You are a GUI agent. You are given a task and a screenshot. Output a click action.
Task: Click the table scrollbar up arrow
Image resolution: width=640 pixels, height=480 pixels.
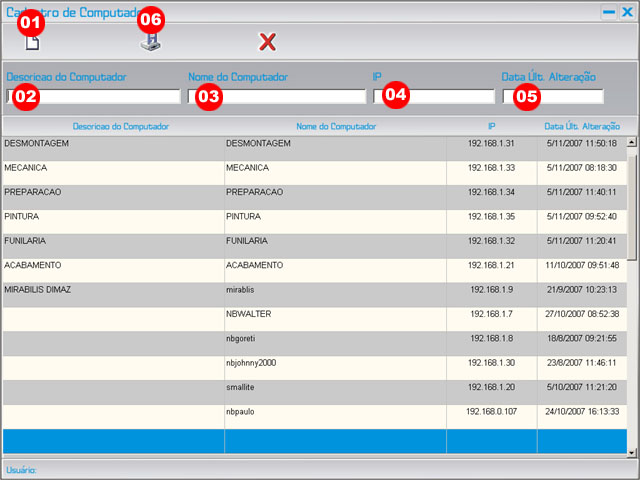(631, 142)
